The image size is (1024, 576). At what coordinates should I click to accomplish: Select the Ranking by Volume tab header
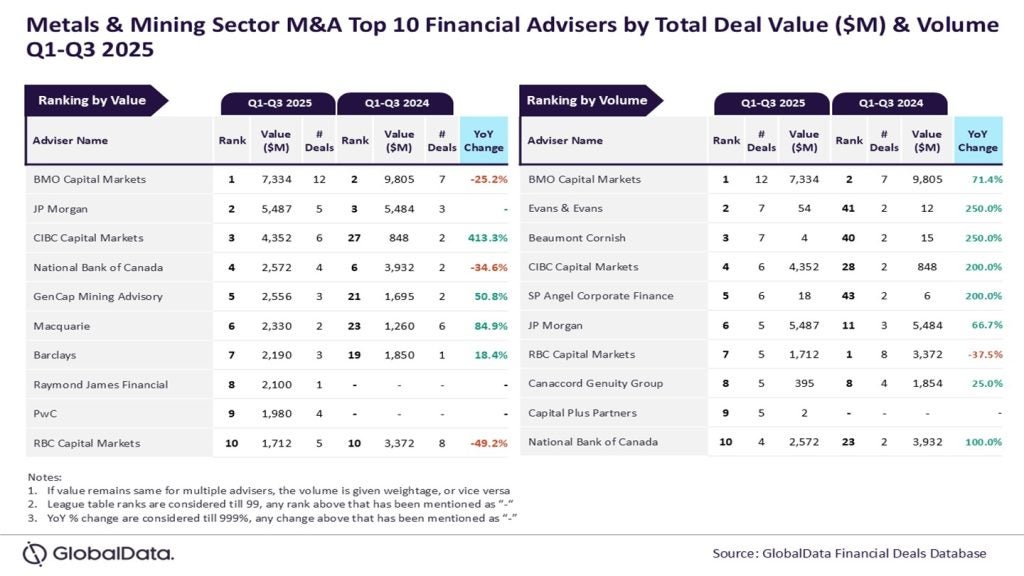point(587,100)
